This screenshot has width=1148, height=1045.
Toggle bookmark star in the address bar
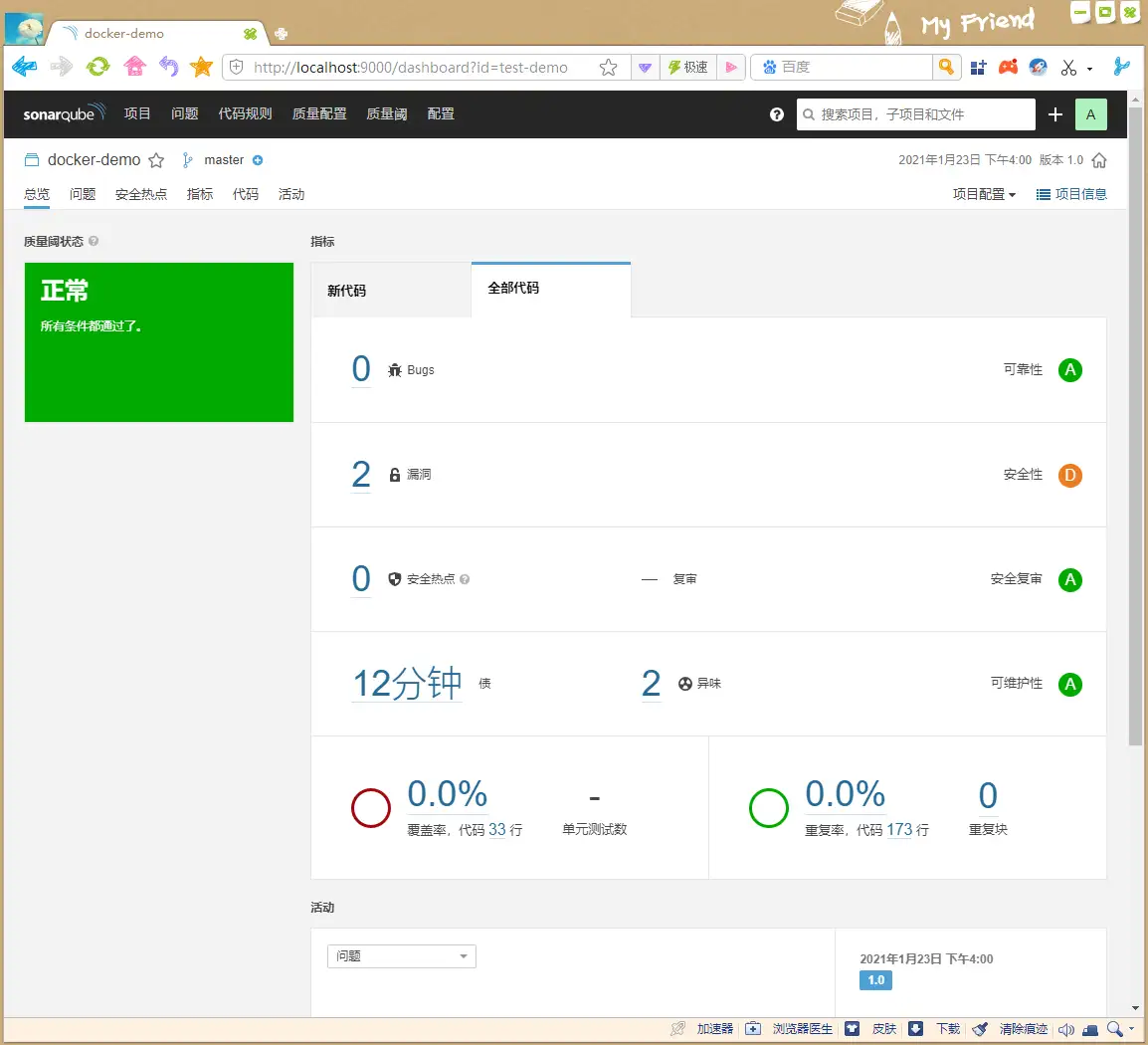pos(609,68)
